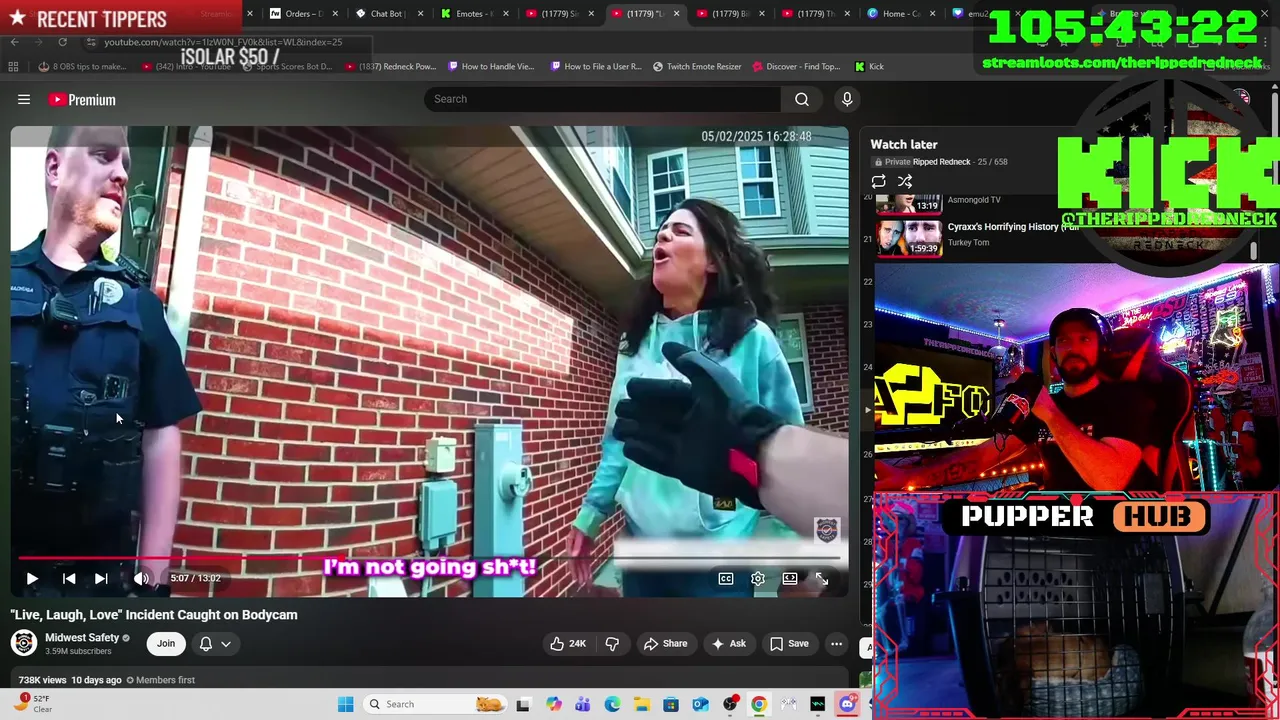Click the Join membership button

tap(166, 644)
